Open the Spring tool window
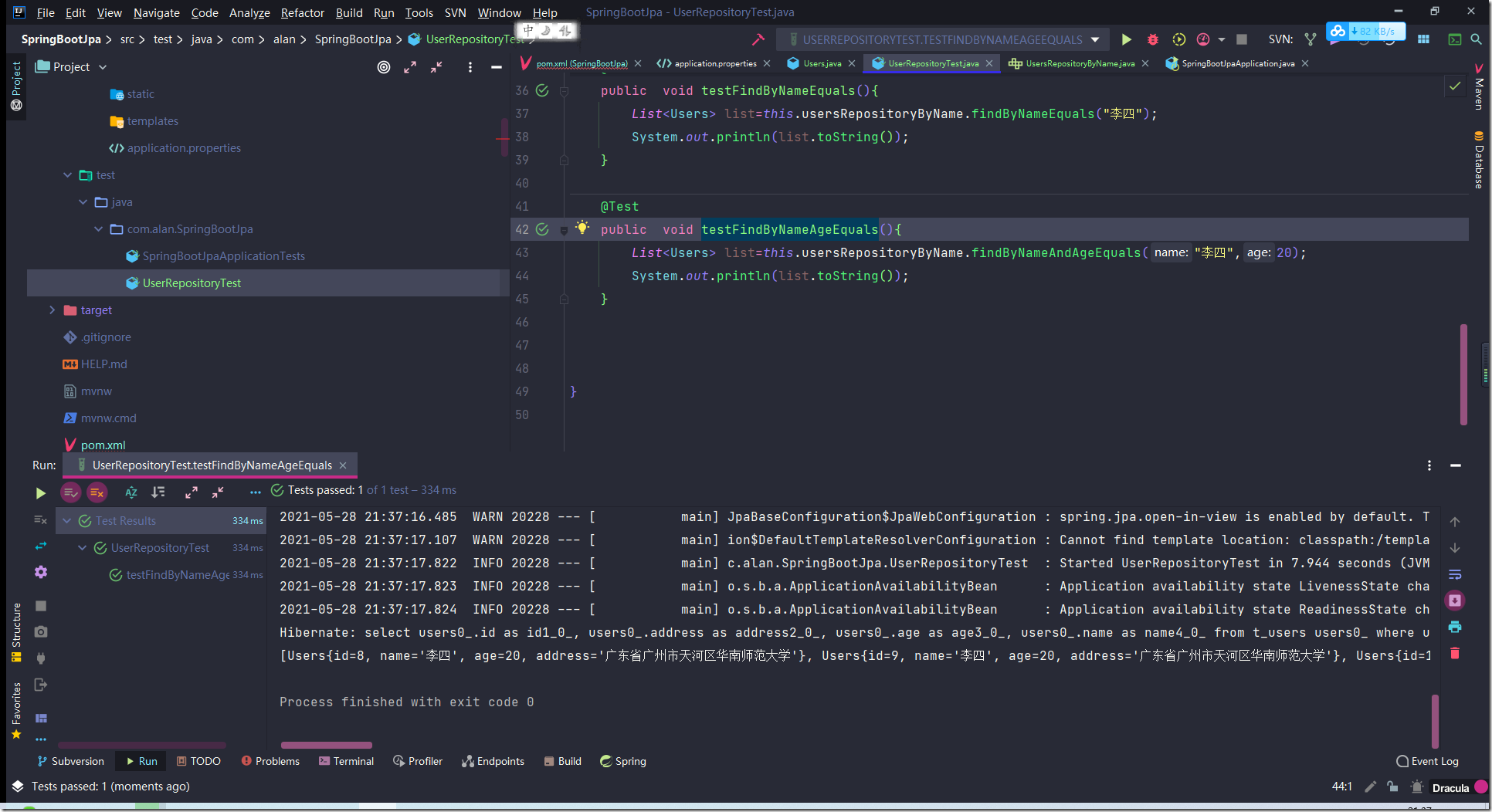1492x812 pixels. click(x=623, y=761)
